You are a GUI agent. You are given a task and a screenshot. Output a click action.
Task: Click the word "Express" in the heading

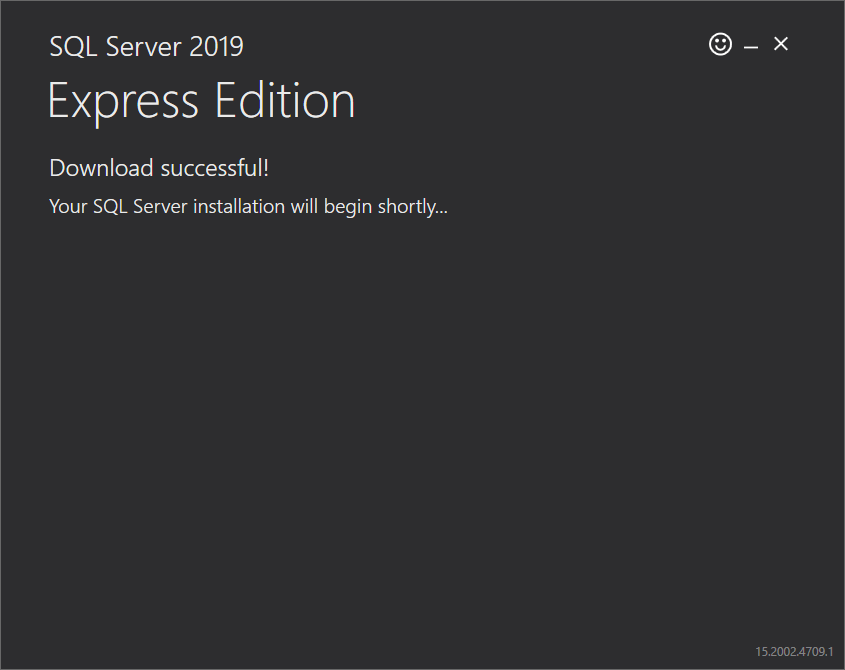(121, 101)
